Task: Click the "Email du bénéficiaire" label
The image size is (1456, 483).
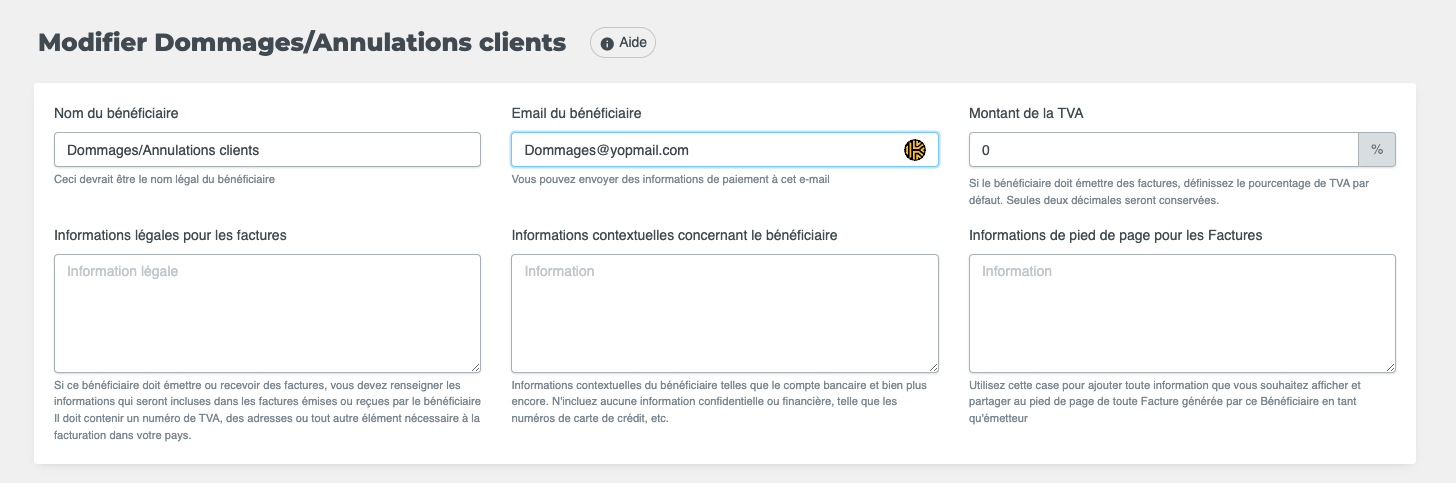Action: 576,113
